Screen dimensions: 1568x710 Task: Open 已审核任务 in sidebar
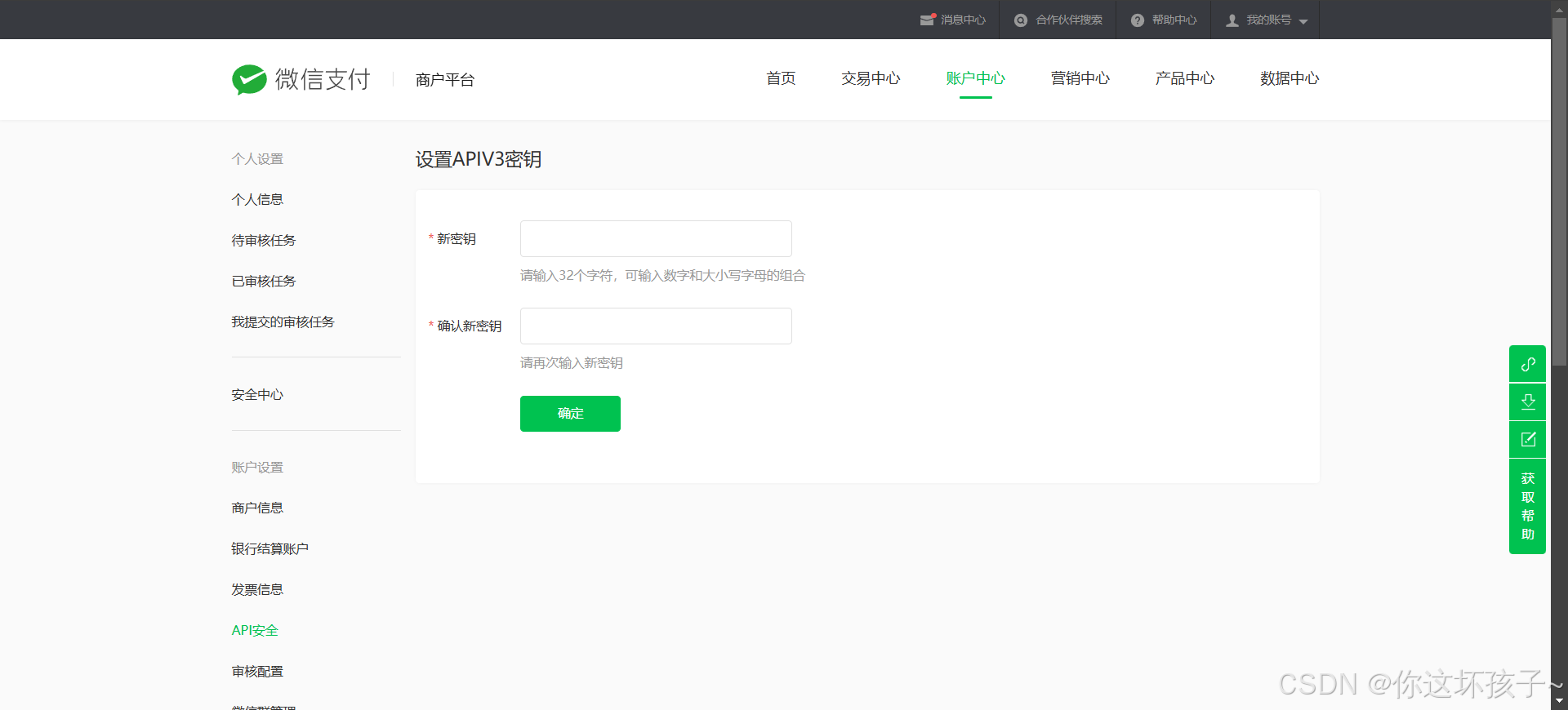pyautogui.click(x=264, y=281)
